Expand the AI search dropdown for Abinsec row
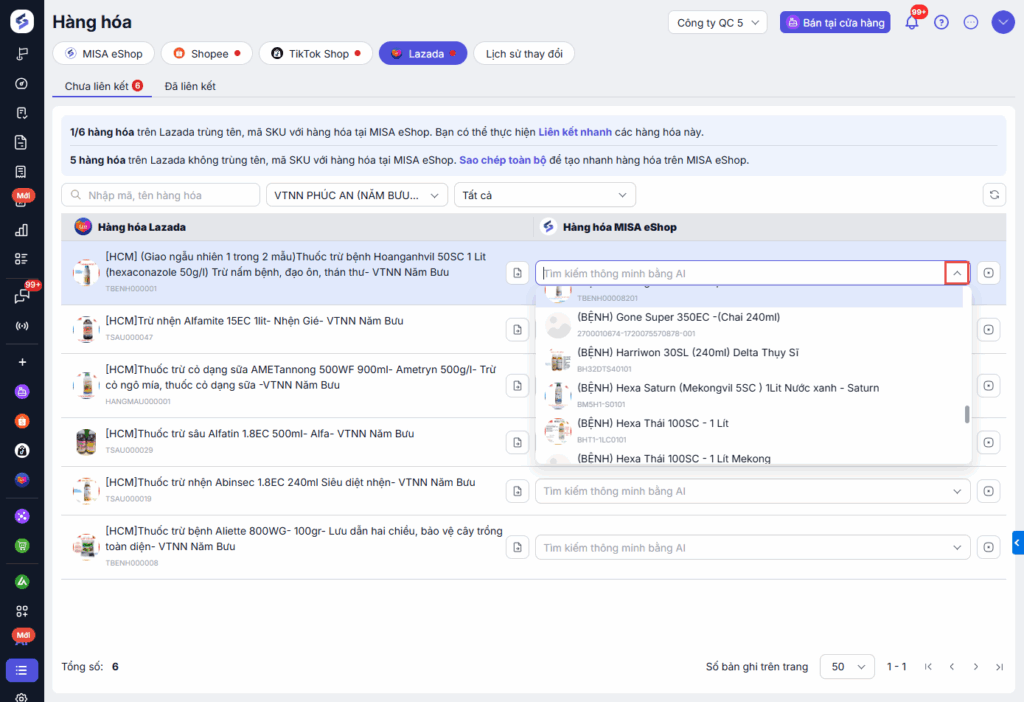Image resolution: width=1024 pixels, height=702 pixels. 957,491
